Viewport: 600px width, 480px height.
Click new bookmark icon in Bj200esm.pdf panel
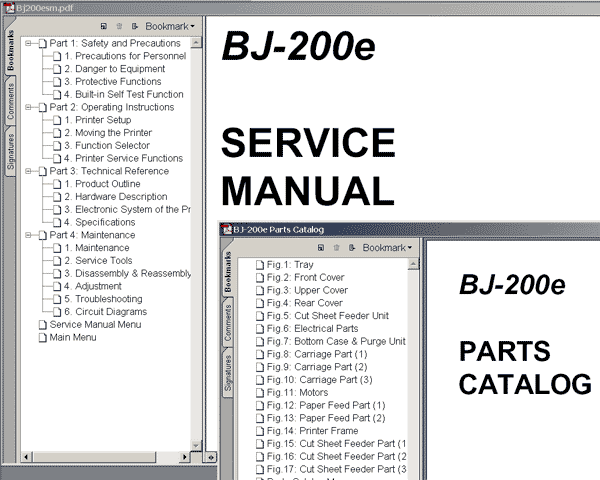coord(104,26)
